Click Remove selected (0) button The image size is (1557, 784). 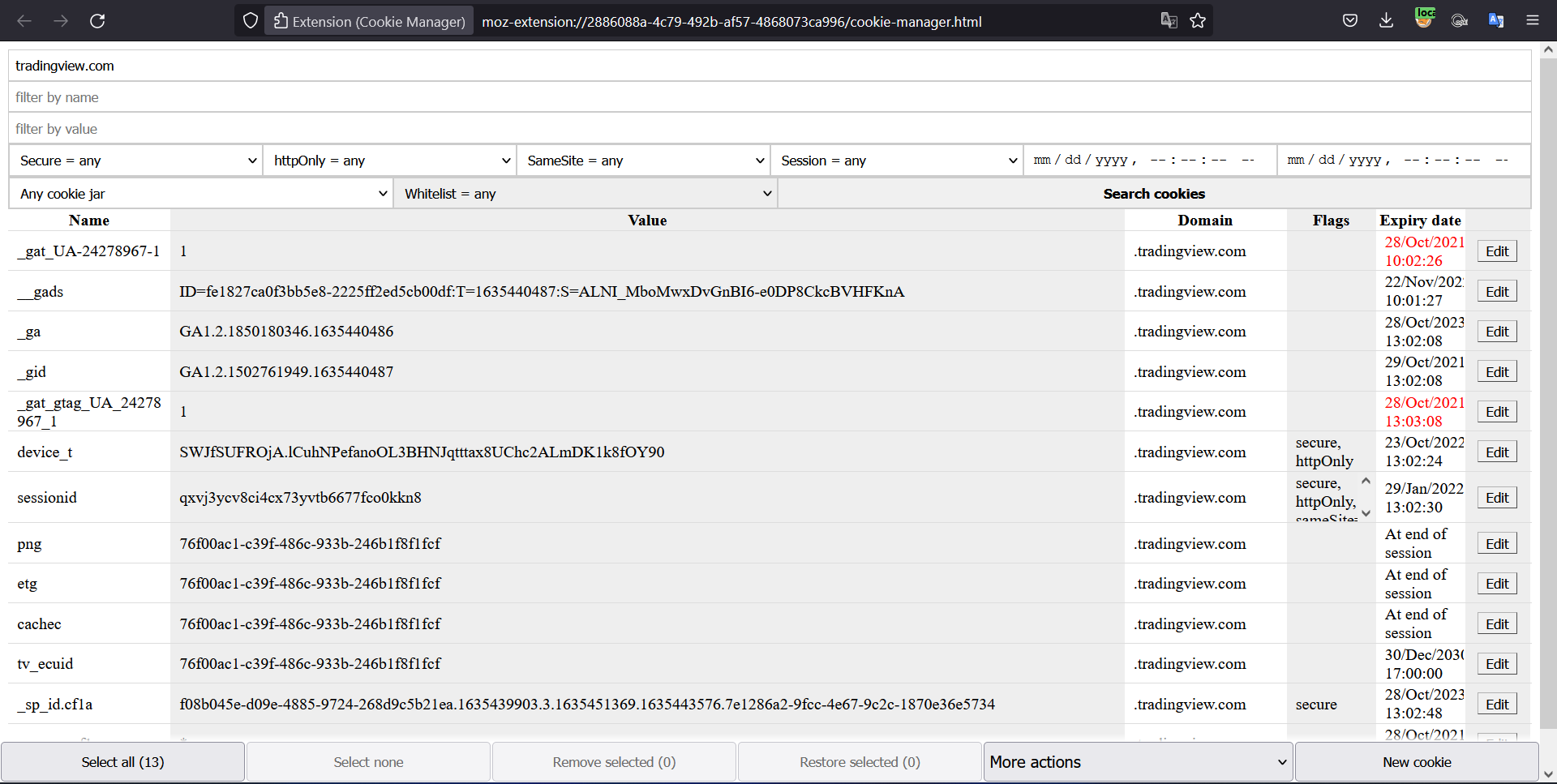[x=614, y=762]
